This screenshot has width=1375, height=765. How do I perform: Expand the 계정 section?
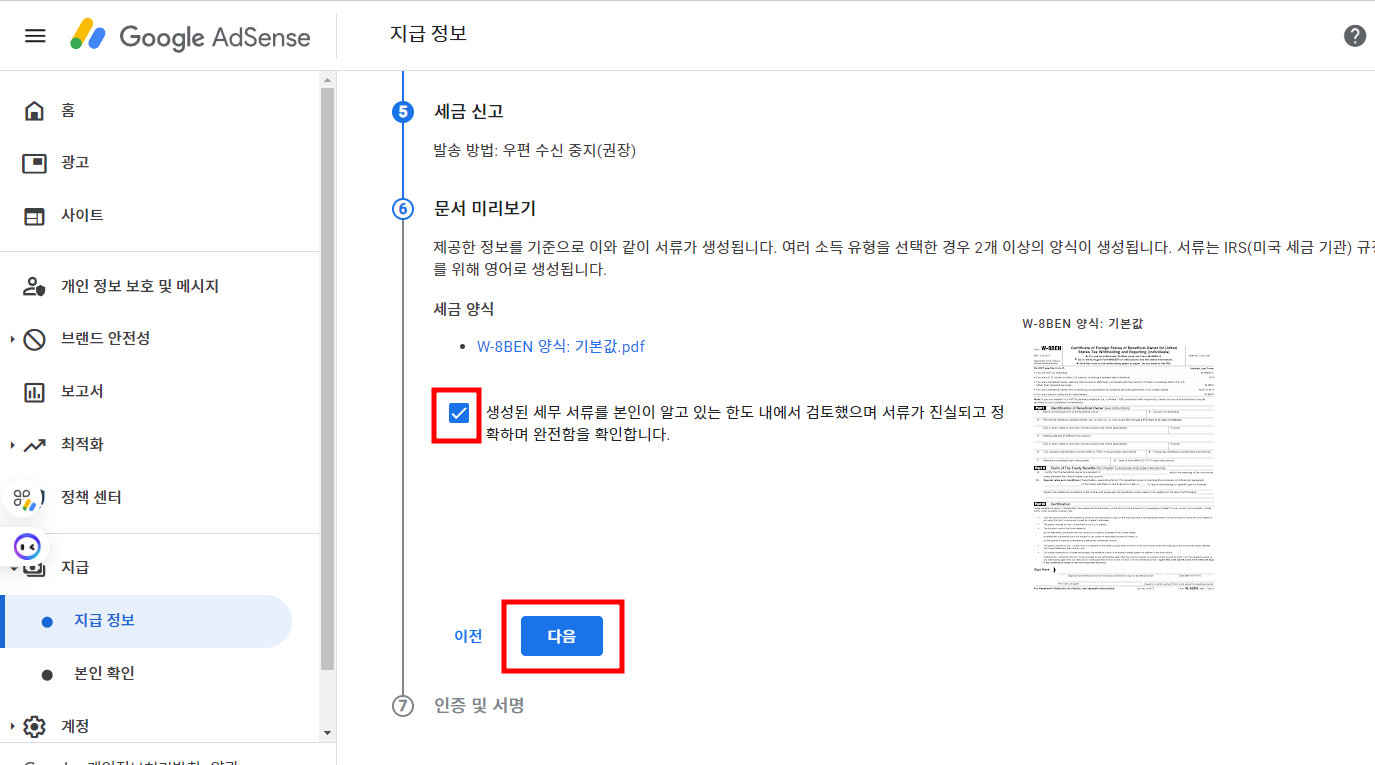pos(35,726)
